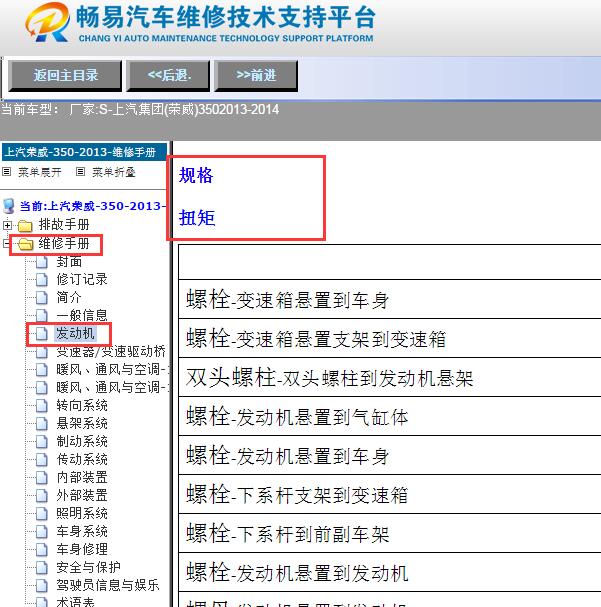Open the 封面 page
Image resolution: width=601 pixels, height=607 pixels.
coord(69,262)
